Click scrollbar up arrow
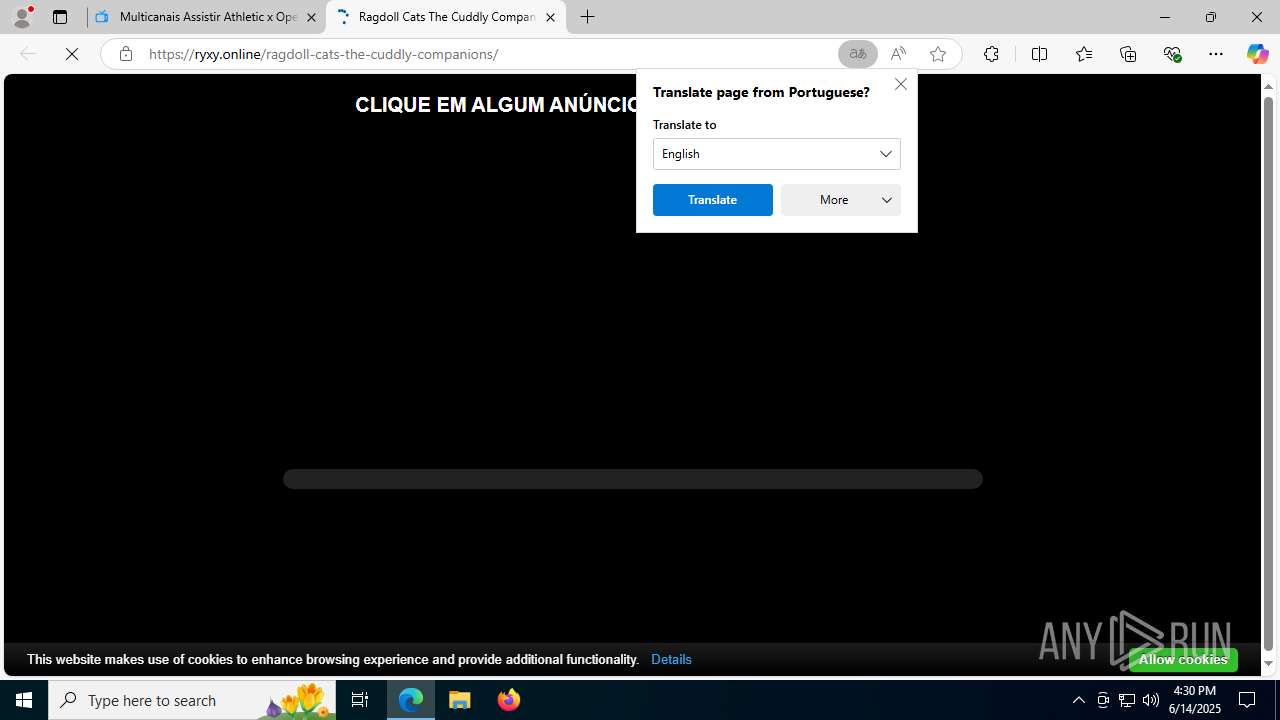The height and width of the screenshot is (720, 1280). pyautogui.click(x=1268, y=86)
